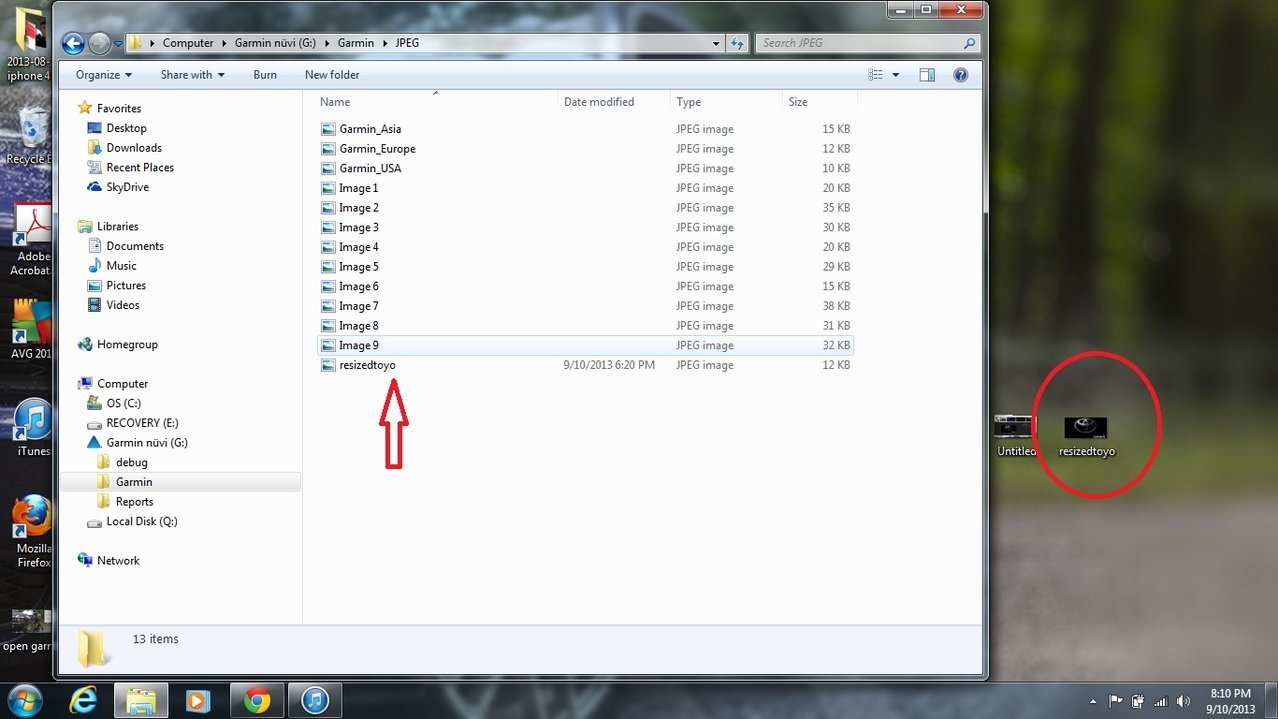
Task: Click Favorites in the navigation pane
Action: click(119, 108)
